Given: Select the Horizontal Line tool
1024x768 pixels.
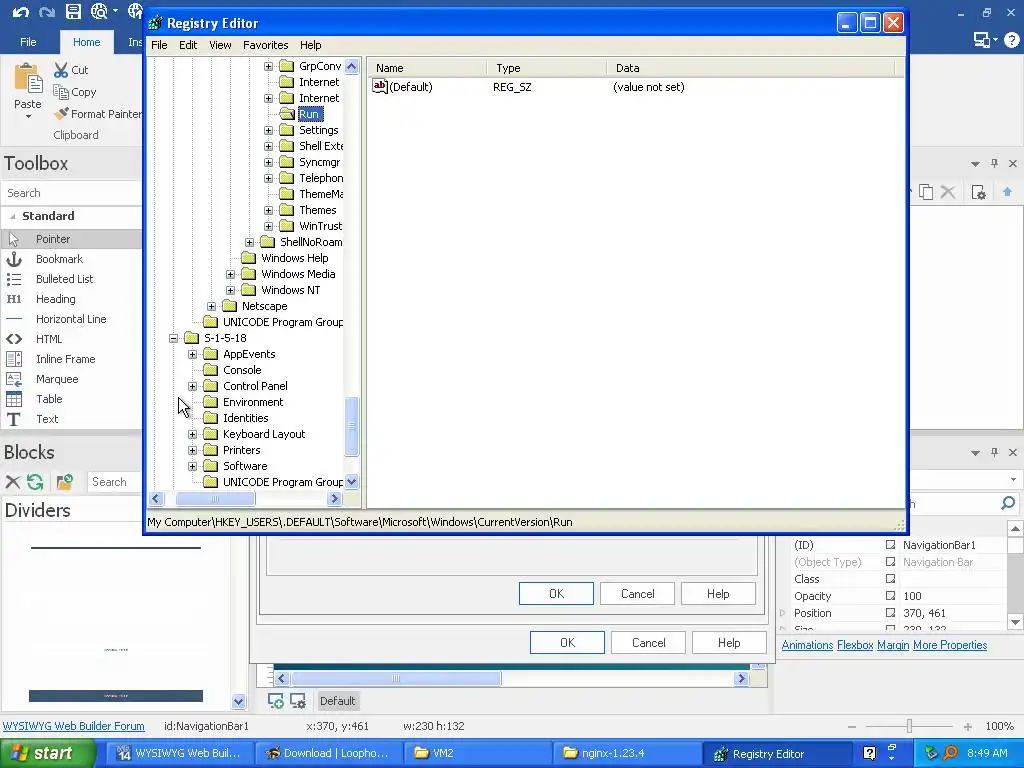Looking at the screenshot, I should point(71,319).
